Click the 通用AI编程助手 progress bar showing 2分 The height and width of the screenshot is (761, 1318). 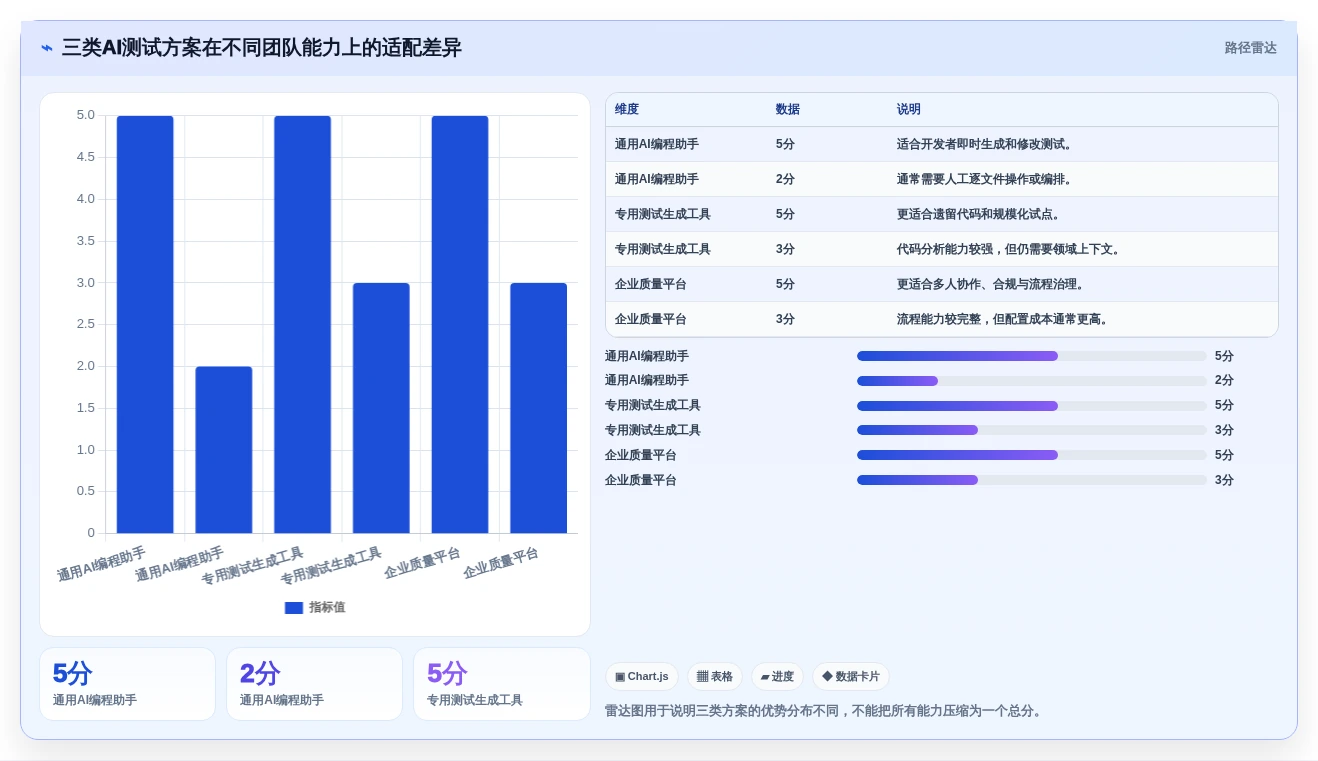1032,381
